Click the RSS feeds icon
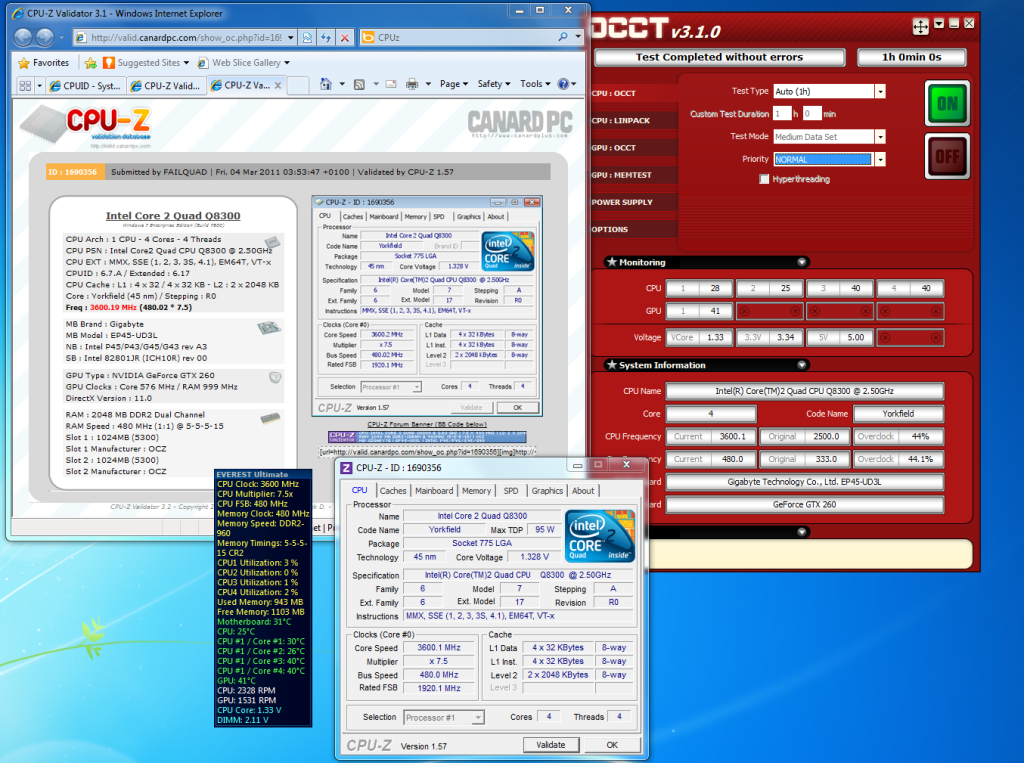 coord(359,84)
